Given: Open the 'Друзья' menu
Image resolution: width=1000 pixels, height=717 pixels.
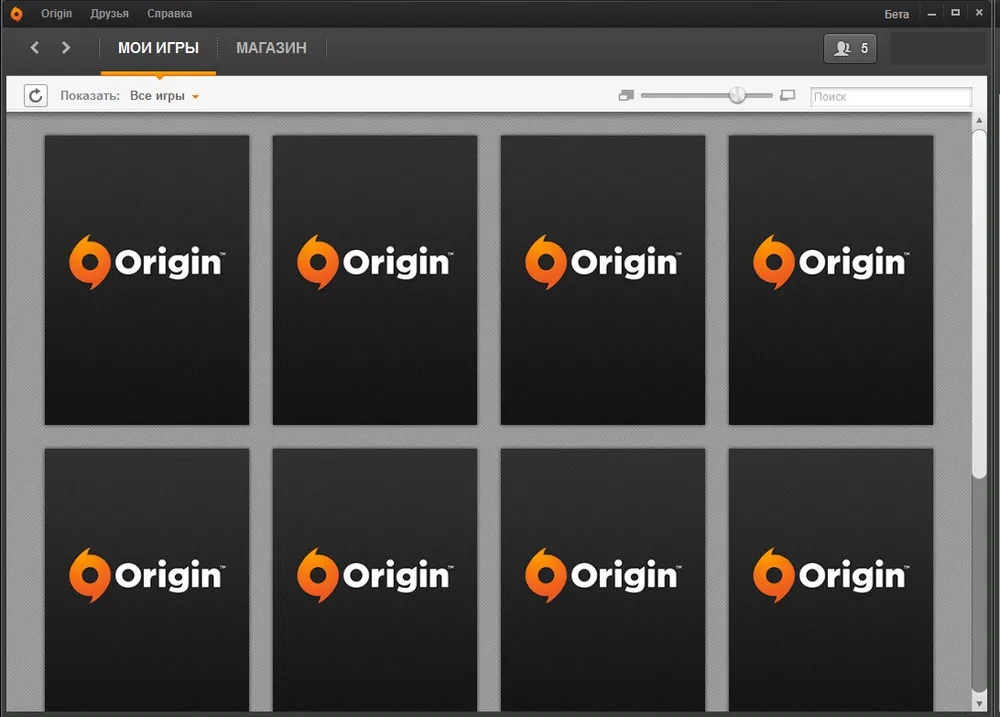Looking at the screenshot, I should [x=109, y=14].
